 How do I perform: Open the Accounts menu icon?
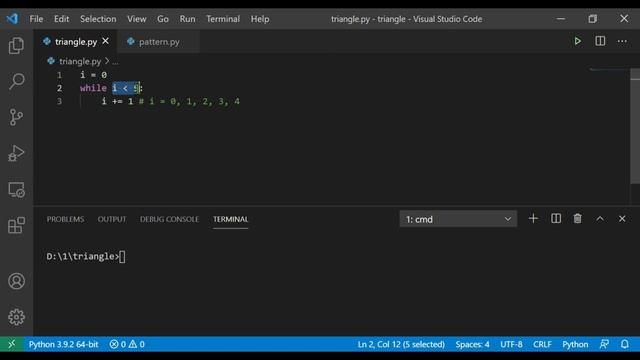pyautogui.click(x=16, y=281)
